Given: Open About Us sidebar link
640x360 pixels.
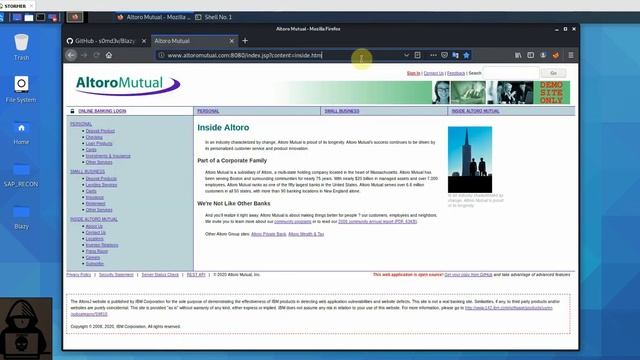Looking at the screenshot, I should pyautogui.click(x=94, y=226).
